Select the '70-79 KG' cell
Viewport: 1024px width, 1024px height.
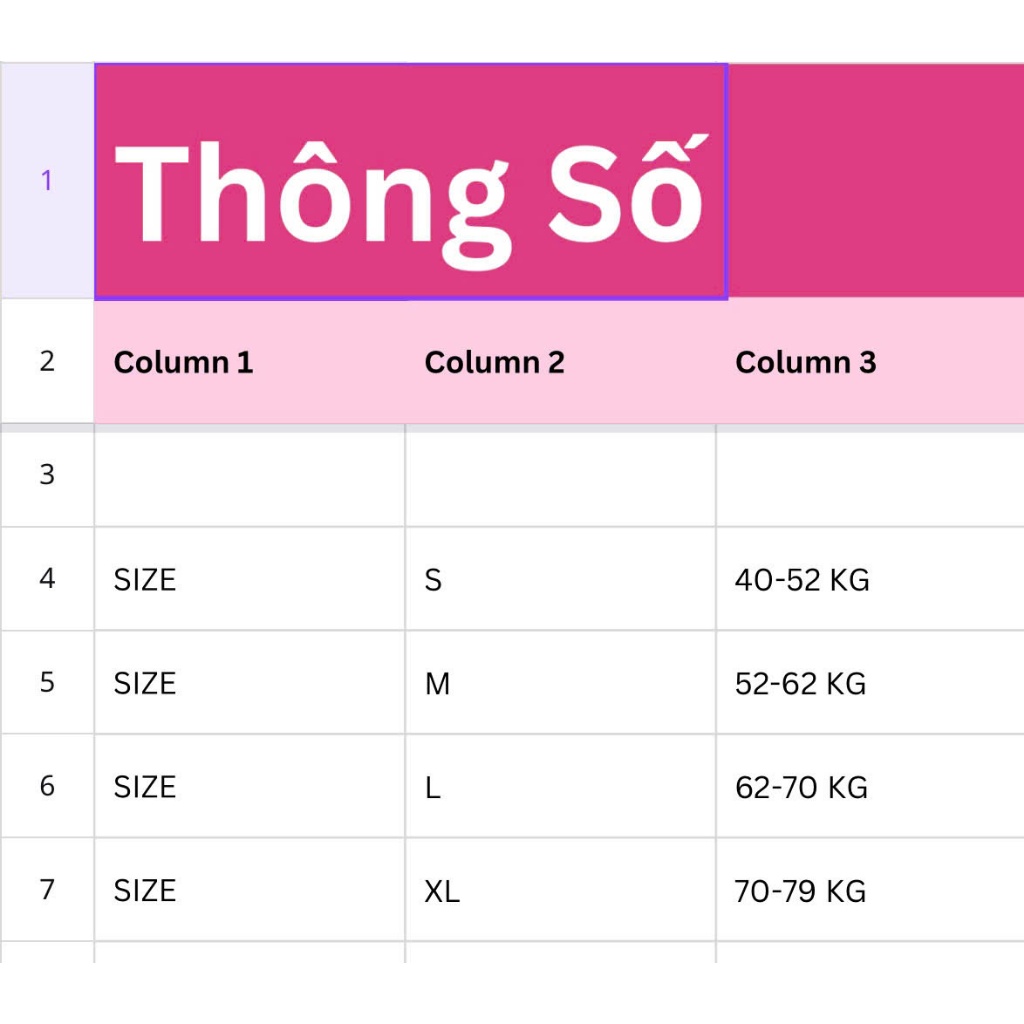(x=870, y=889)
